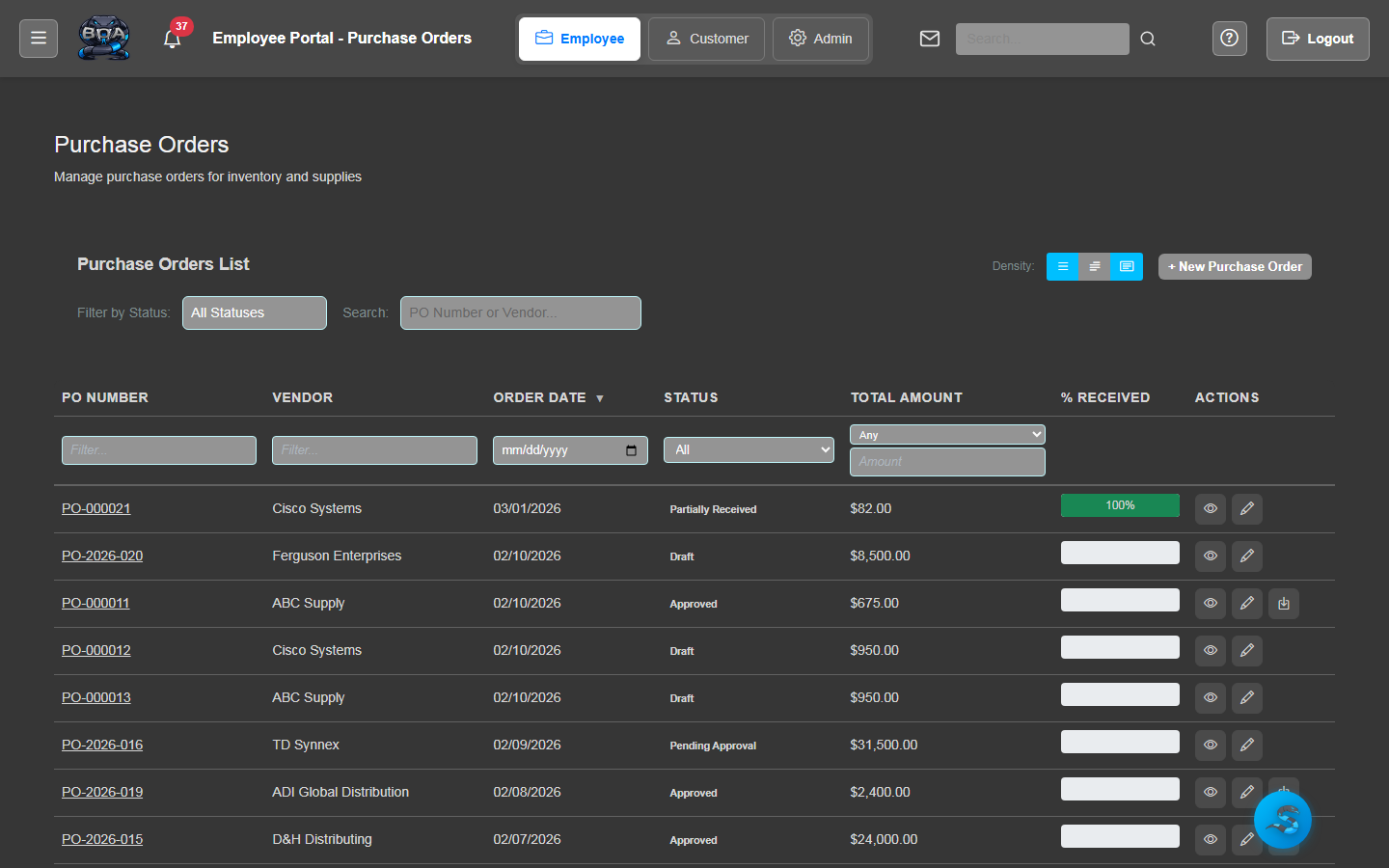Open the mail envelope icon
1389x868 pixels.
(929, 39)
